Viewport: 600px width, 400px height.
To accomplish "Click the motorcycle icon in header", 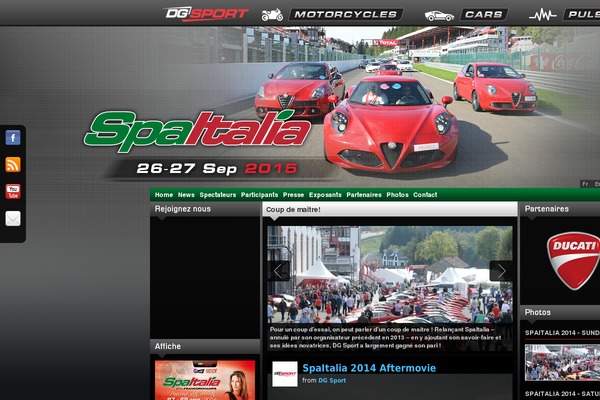I will tap(272, 15).
